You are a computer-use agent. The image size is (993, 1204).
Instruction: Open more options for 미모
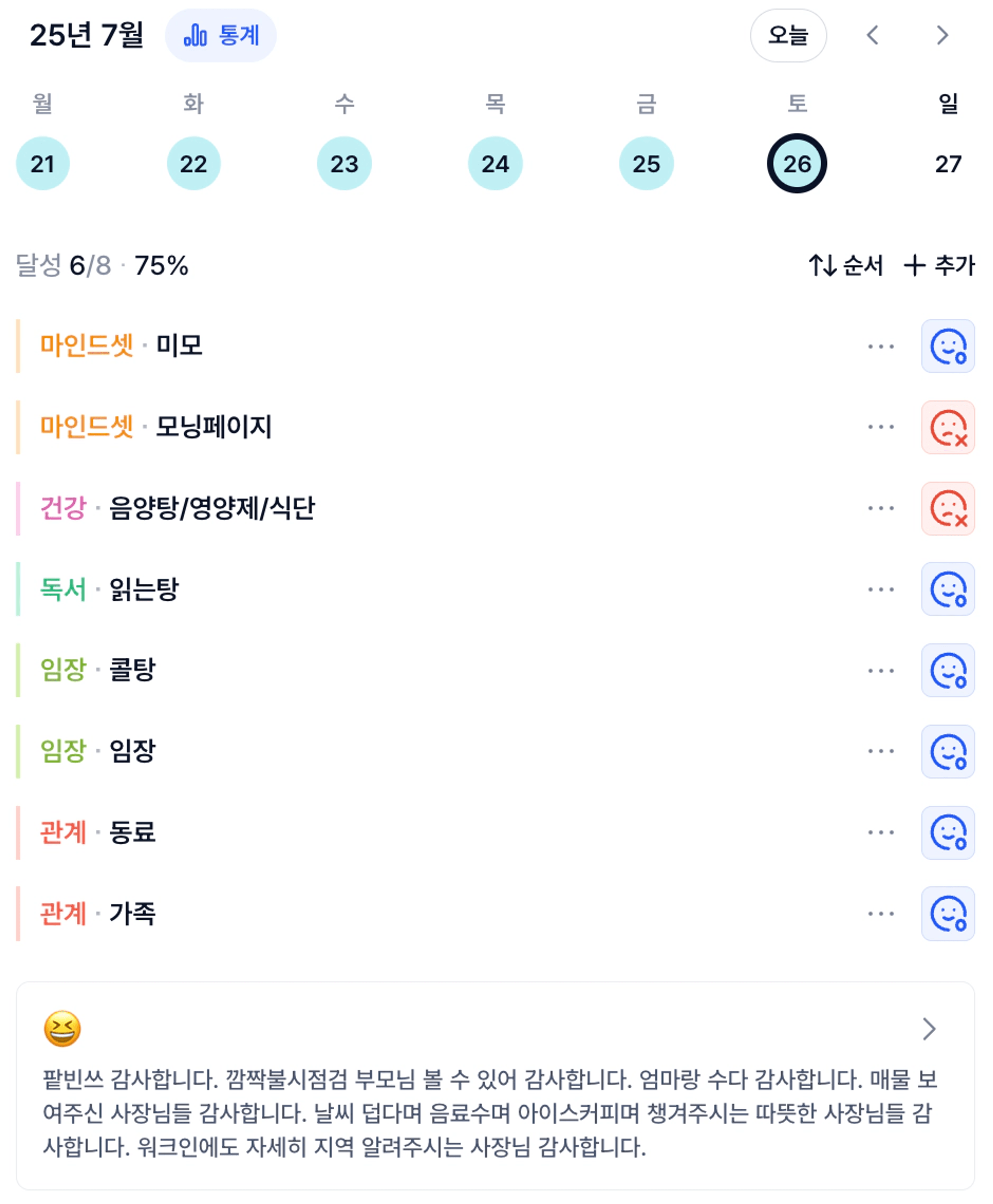tap(881, 346)
